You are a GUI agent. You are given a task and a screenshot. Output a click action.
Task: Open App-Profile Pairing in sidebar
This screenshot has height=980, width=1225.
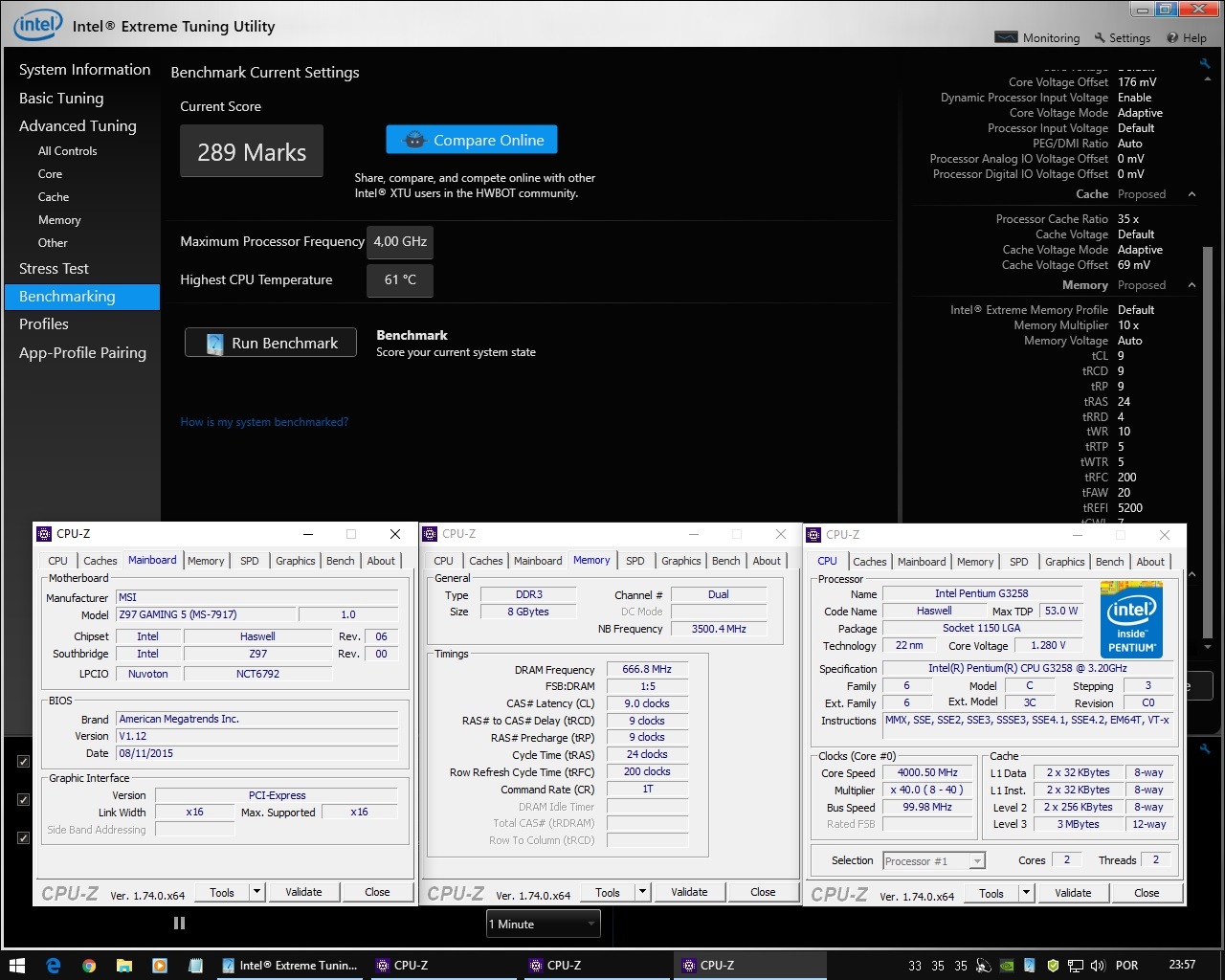tap(82, 353)
